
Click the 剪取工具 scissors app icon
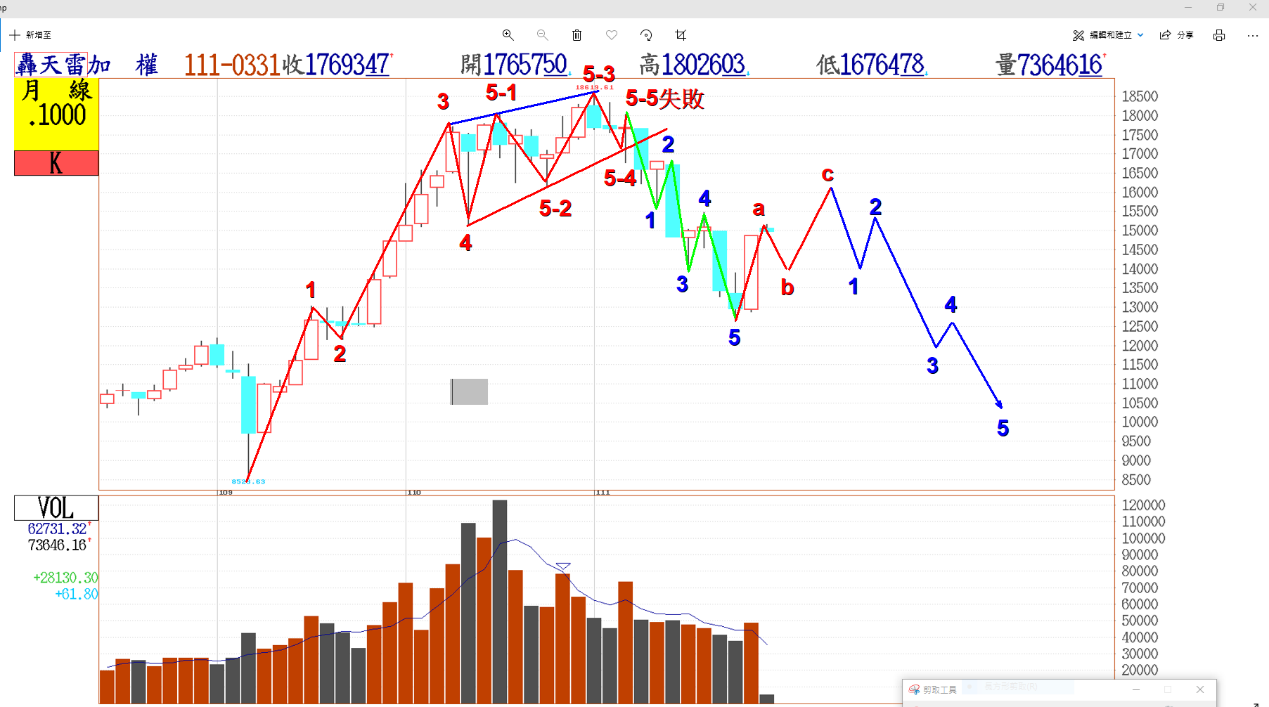pos(914,690)
